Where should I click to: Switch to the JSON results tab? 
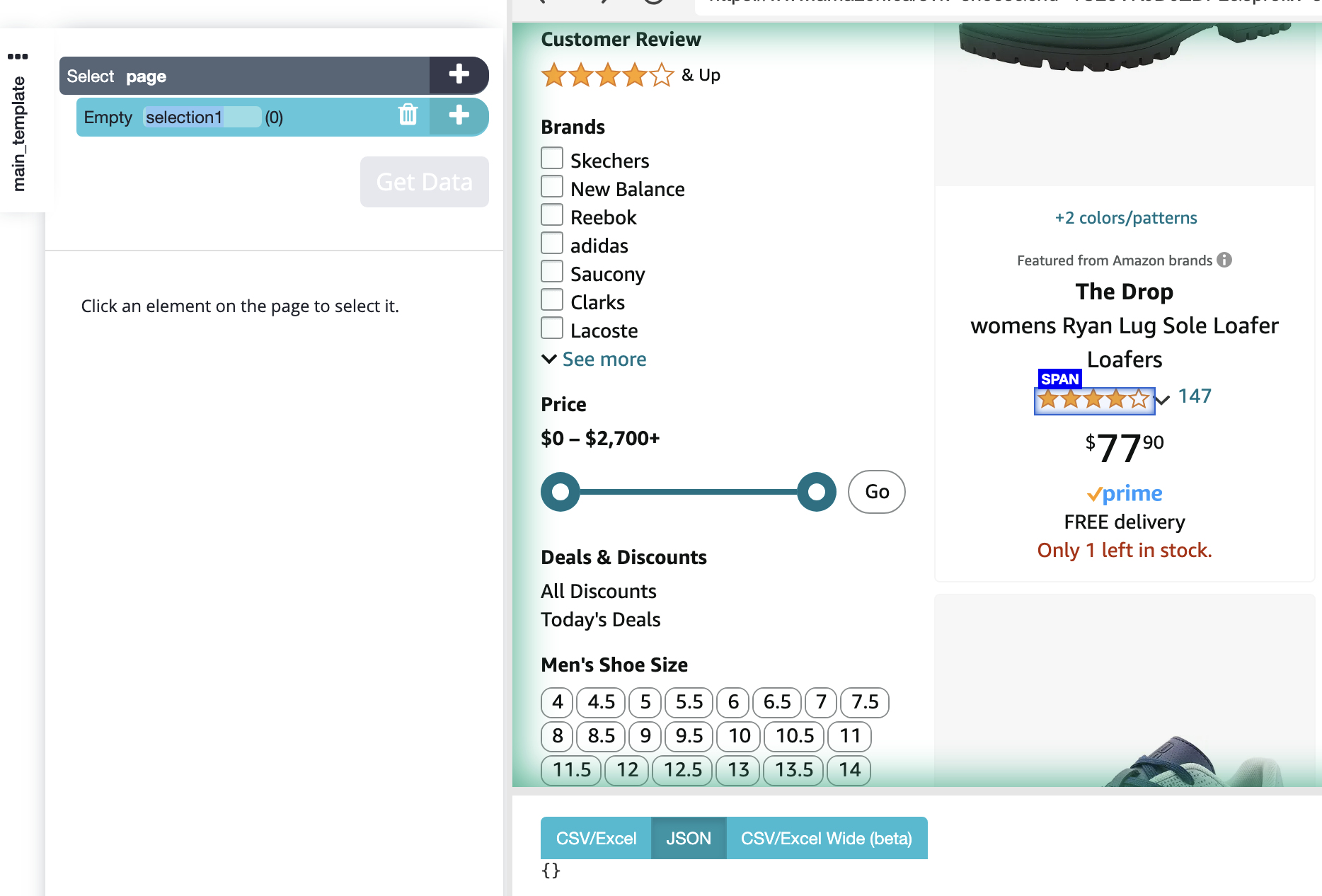689,838
